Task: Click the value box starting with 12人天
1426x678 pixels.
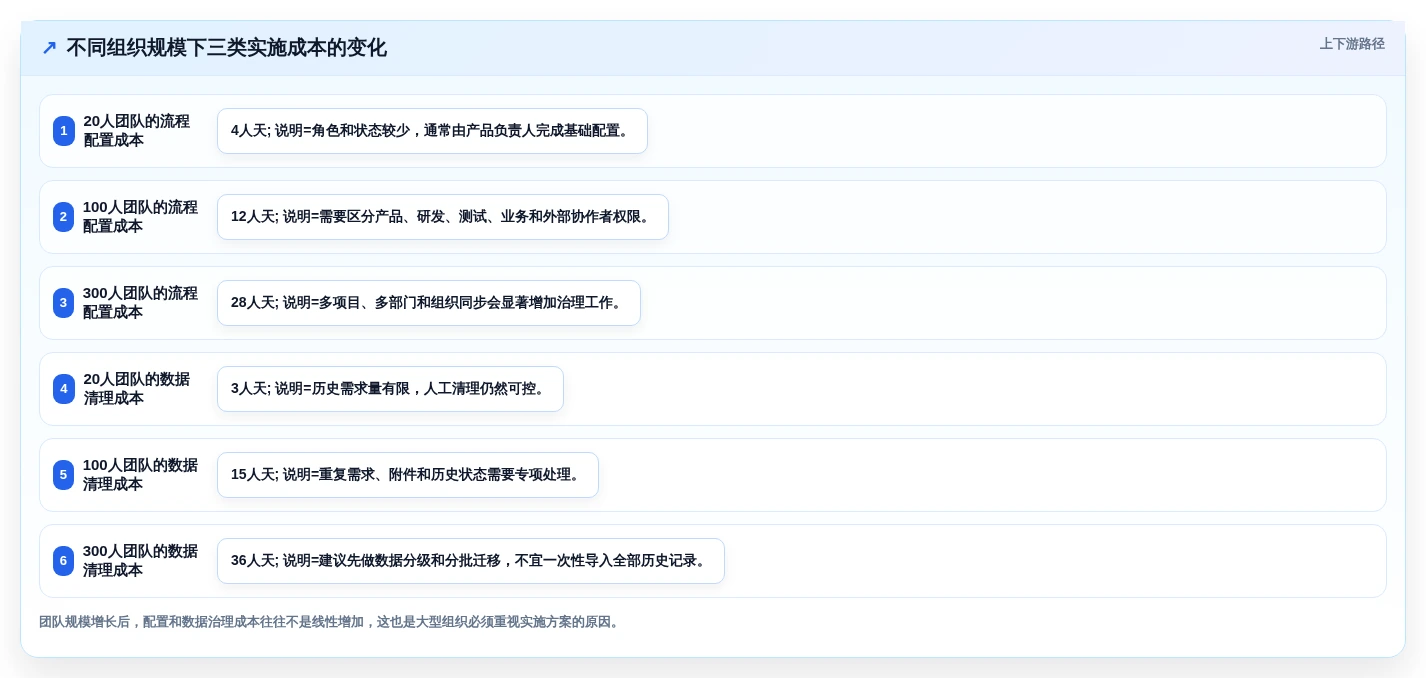Action: click(443, 217)
